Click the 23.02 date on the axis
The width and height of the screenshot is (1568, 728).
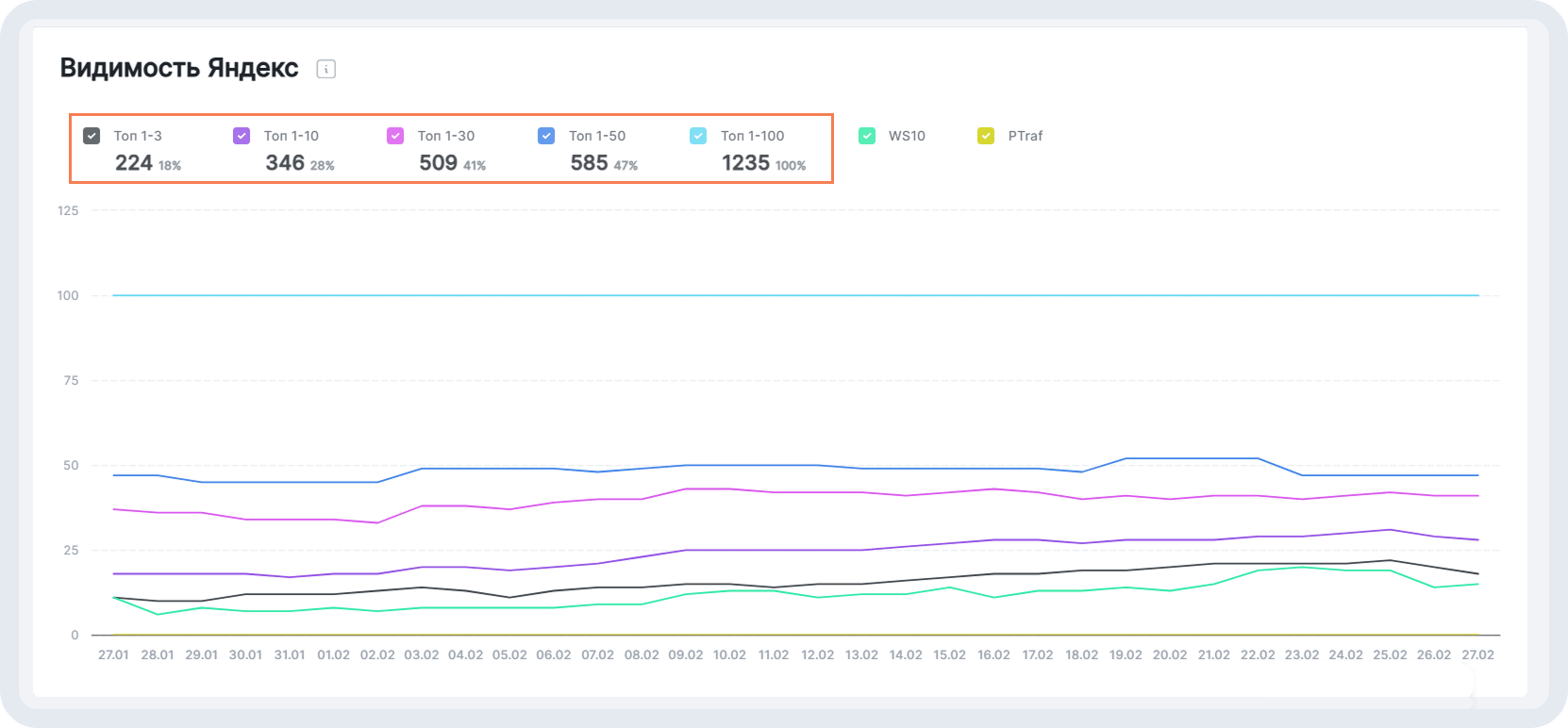(x=1302, y=654)
